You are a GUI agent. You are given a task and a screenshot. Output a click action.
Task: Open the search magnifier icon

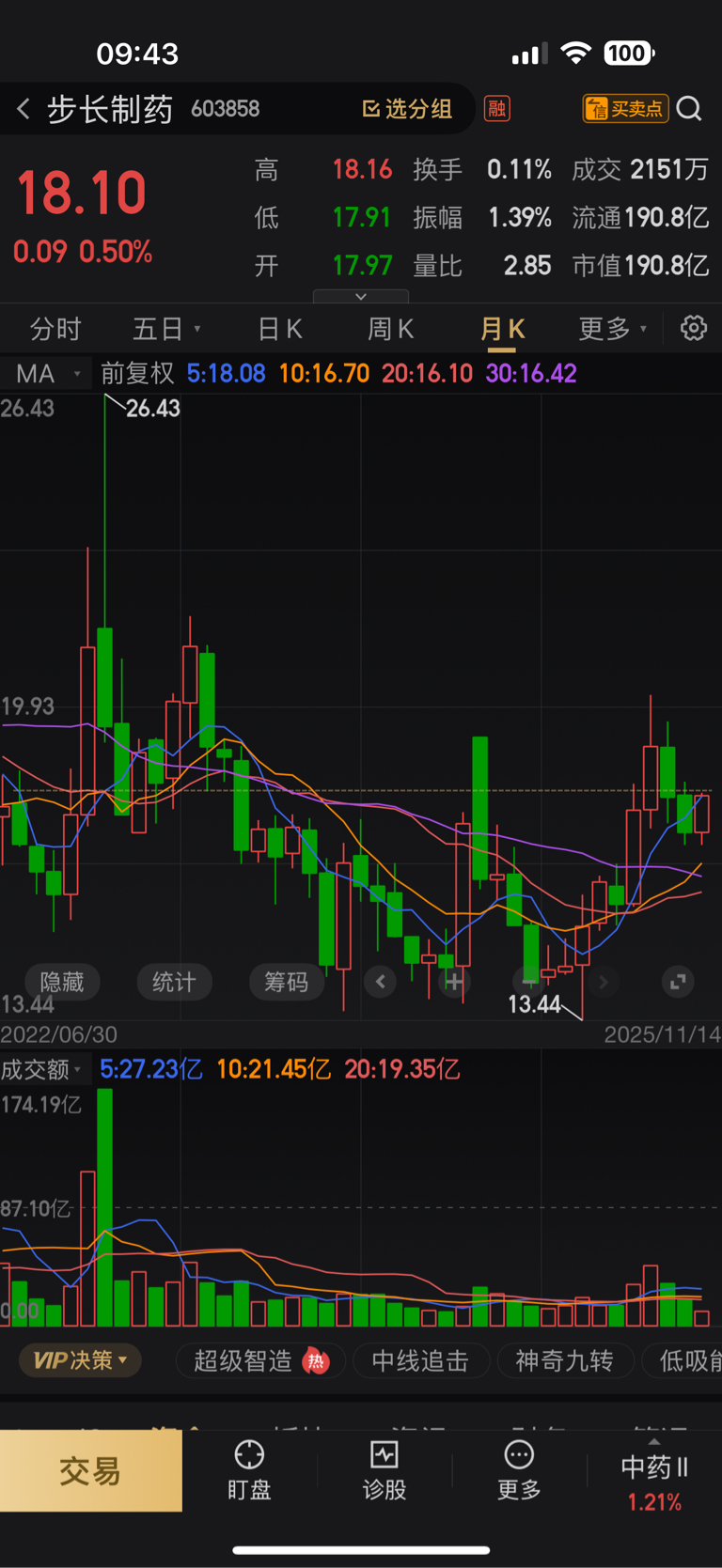(x=689, y=109)
